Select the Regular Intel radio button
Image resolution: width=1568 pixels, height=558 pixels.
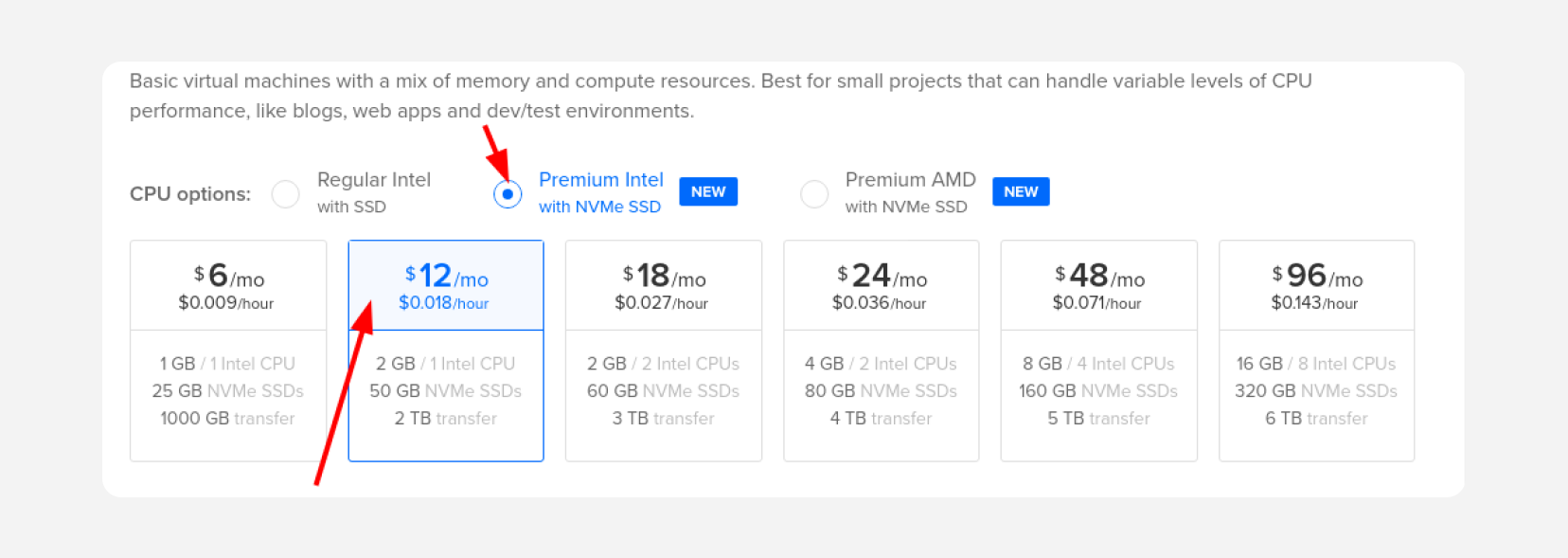click(285, 194)
